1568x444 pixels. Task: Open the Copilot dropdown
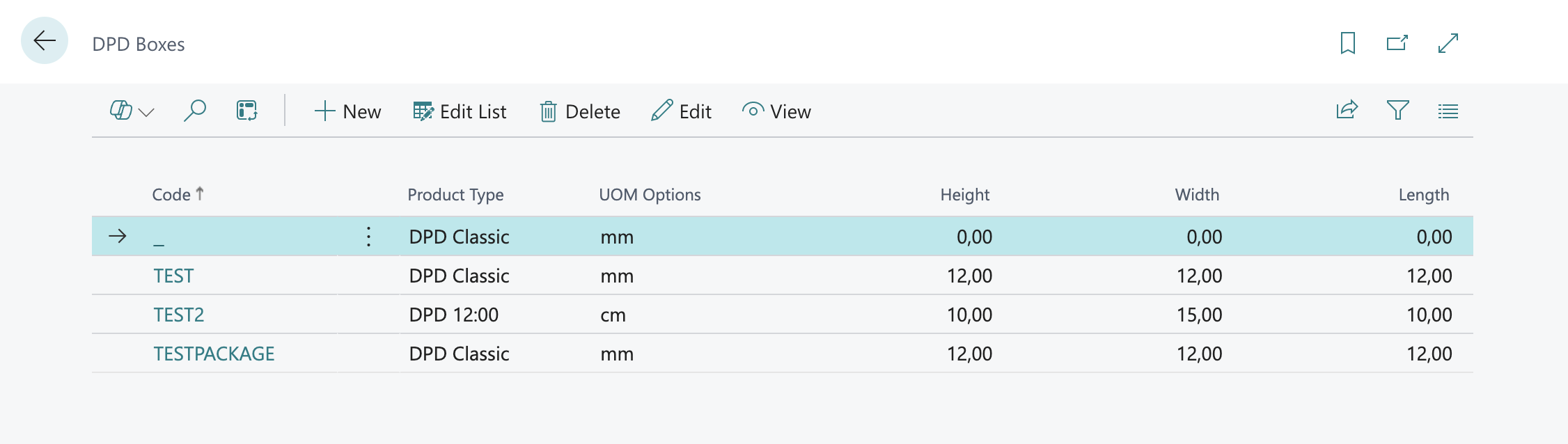point(132,111)
